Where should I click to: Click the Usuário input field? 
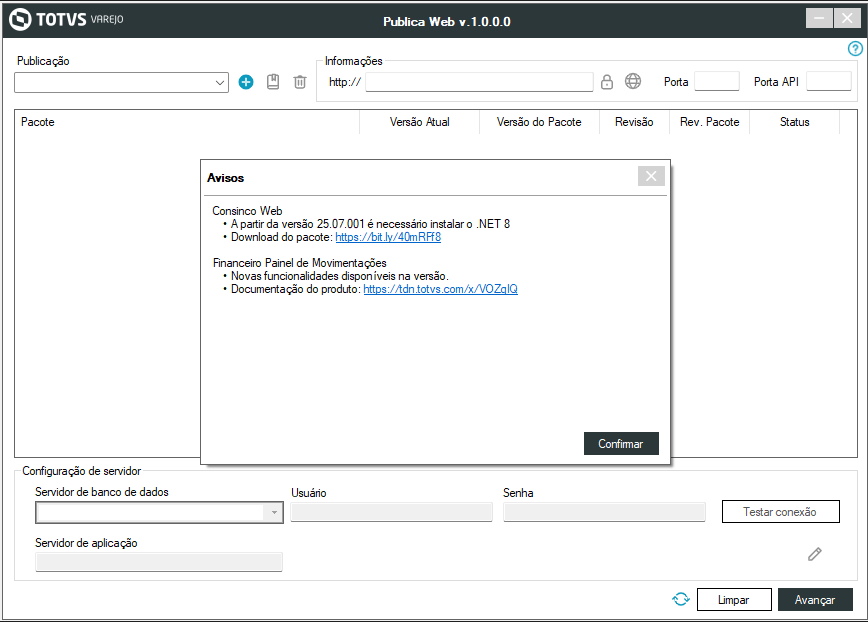pos(391,512)
